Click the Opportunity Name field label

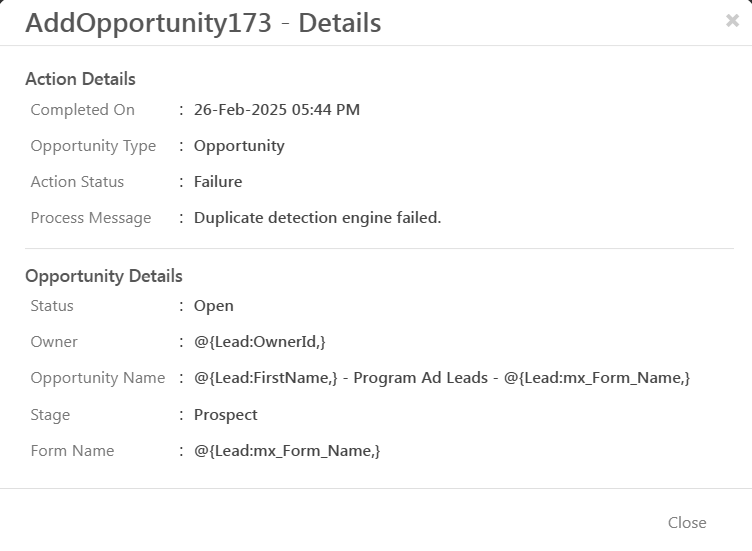click(98, 378)
